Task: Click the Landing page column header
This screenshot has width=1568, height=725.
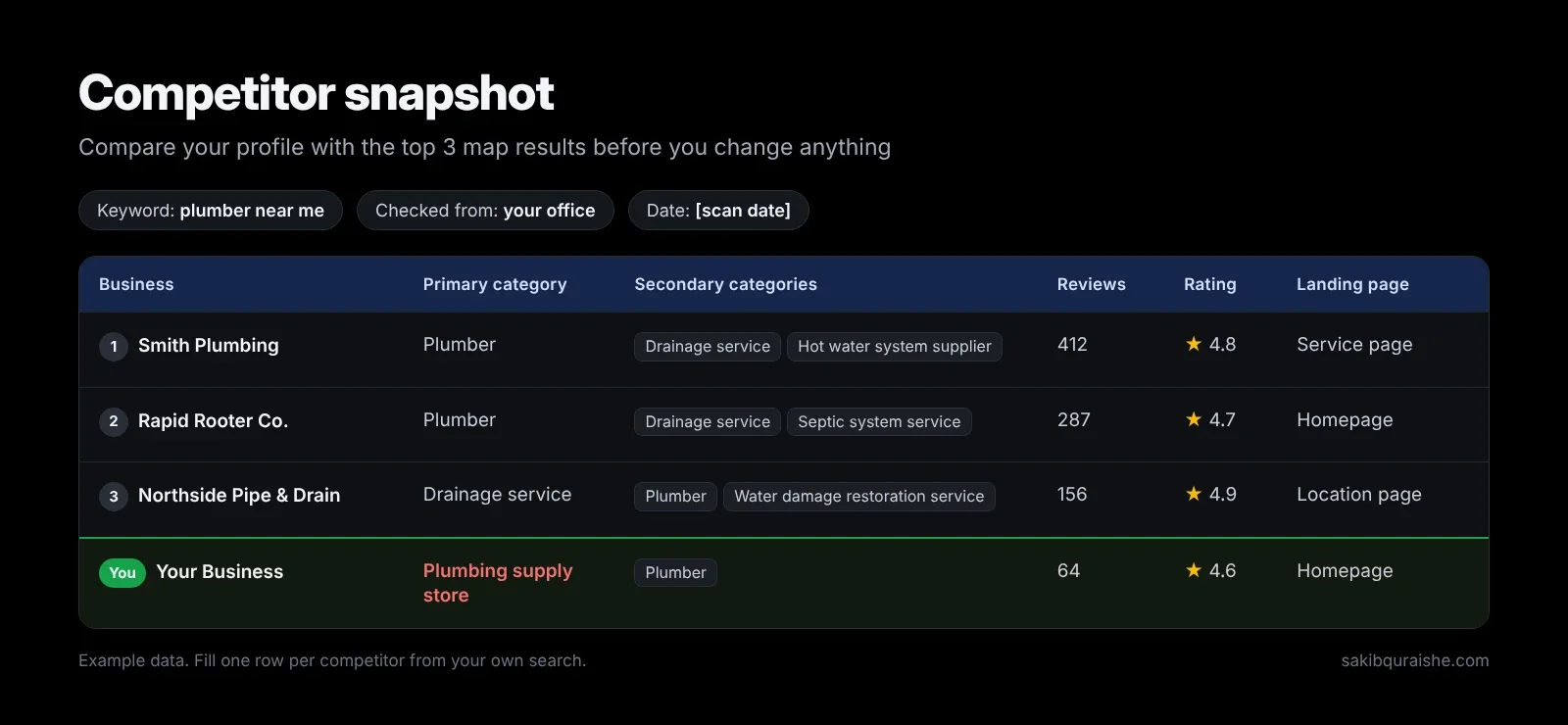Action: 1353,284
